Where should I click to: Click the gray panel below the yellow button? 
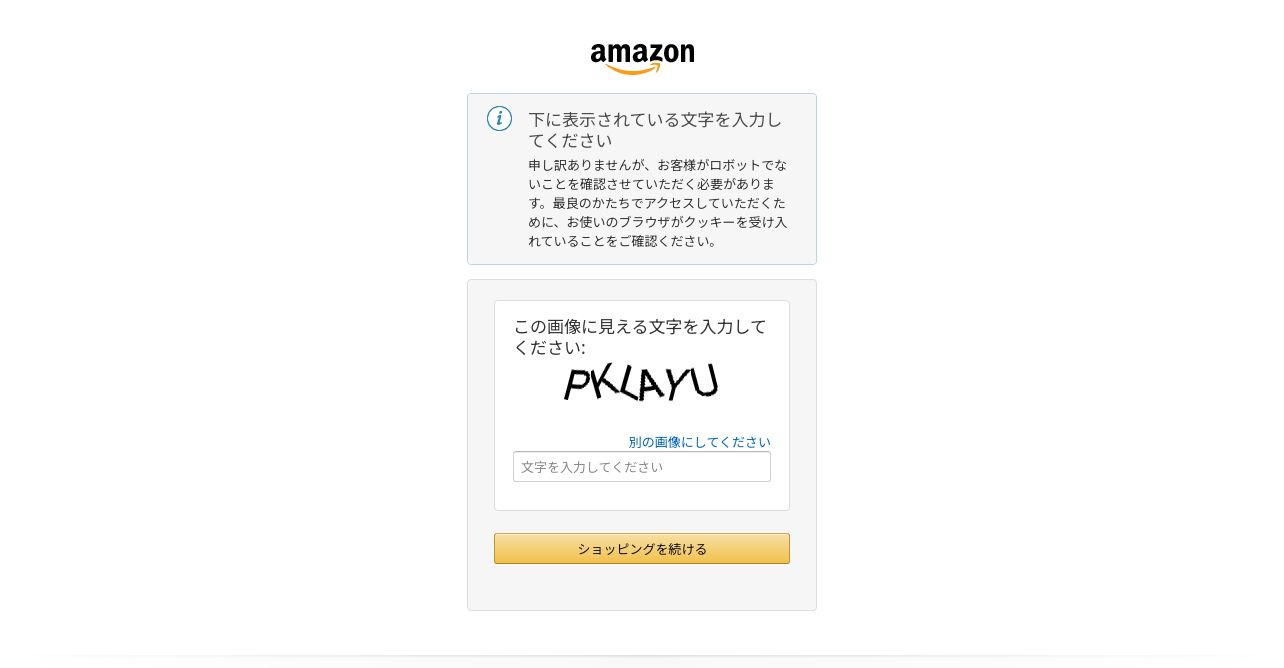click(642, 587)
